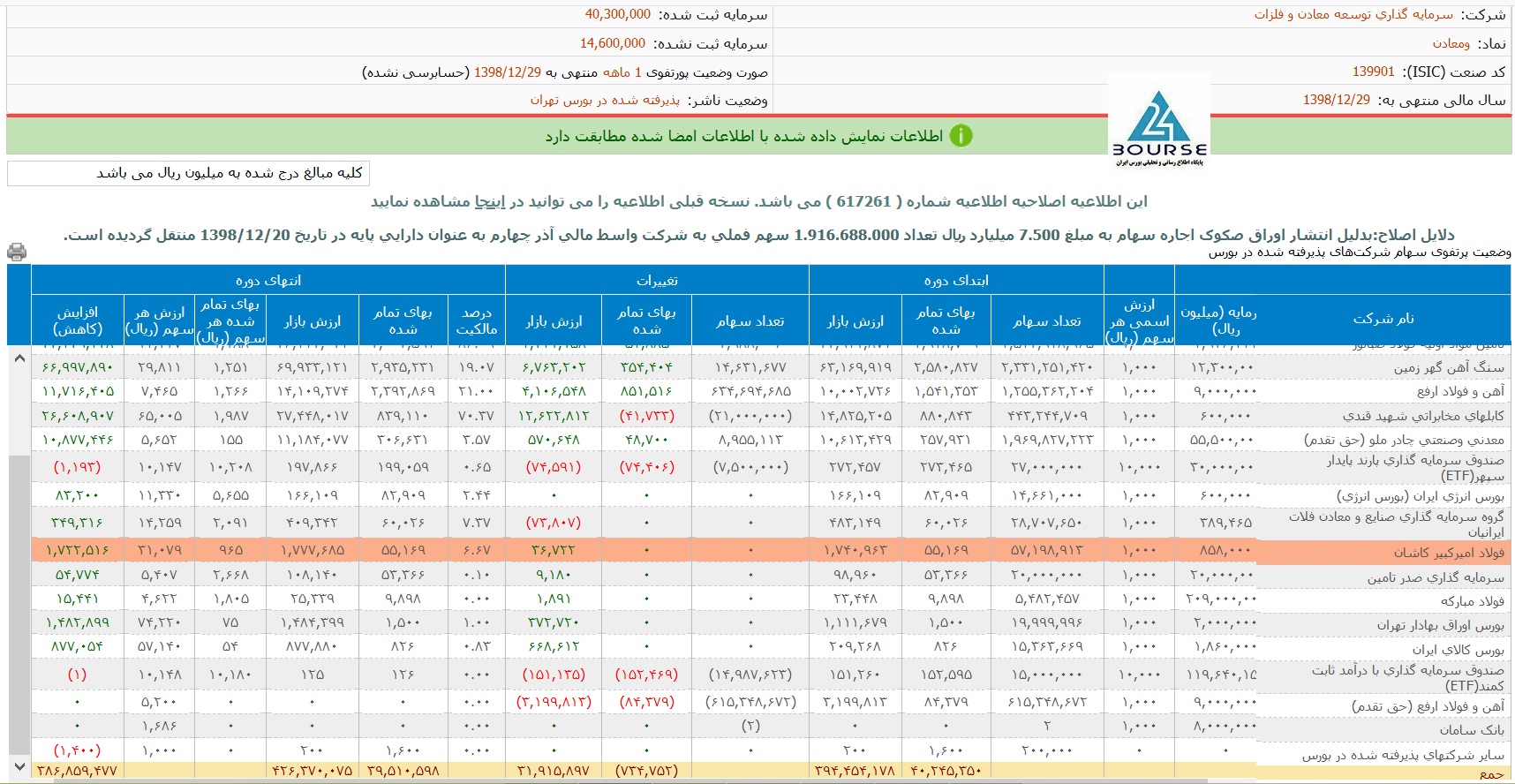Viewport: 1515px width, 784px height.
Task: Click ownership percentage ۲۱.۰۰
Action: pos(477,391)
